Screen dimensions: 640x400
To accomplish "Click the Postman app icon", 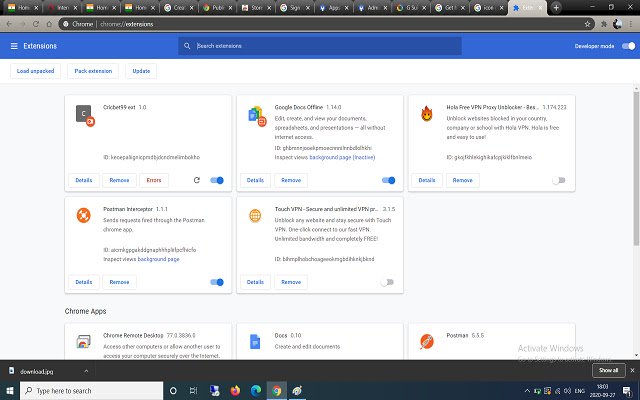I will pyautogui.click(x=427, y=342).
